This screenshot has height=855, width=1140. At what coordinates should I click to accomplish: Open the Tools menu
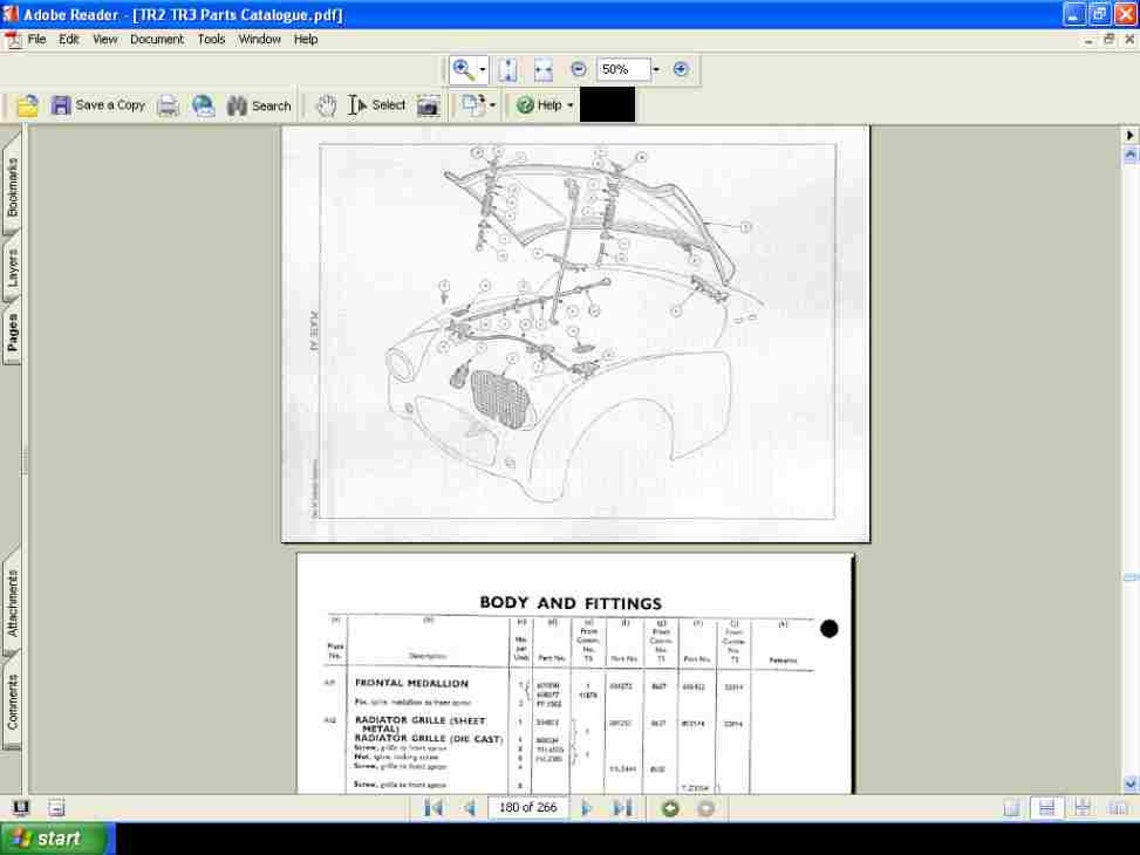pyautogui.click(x=212, y=39)
